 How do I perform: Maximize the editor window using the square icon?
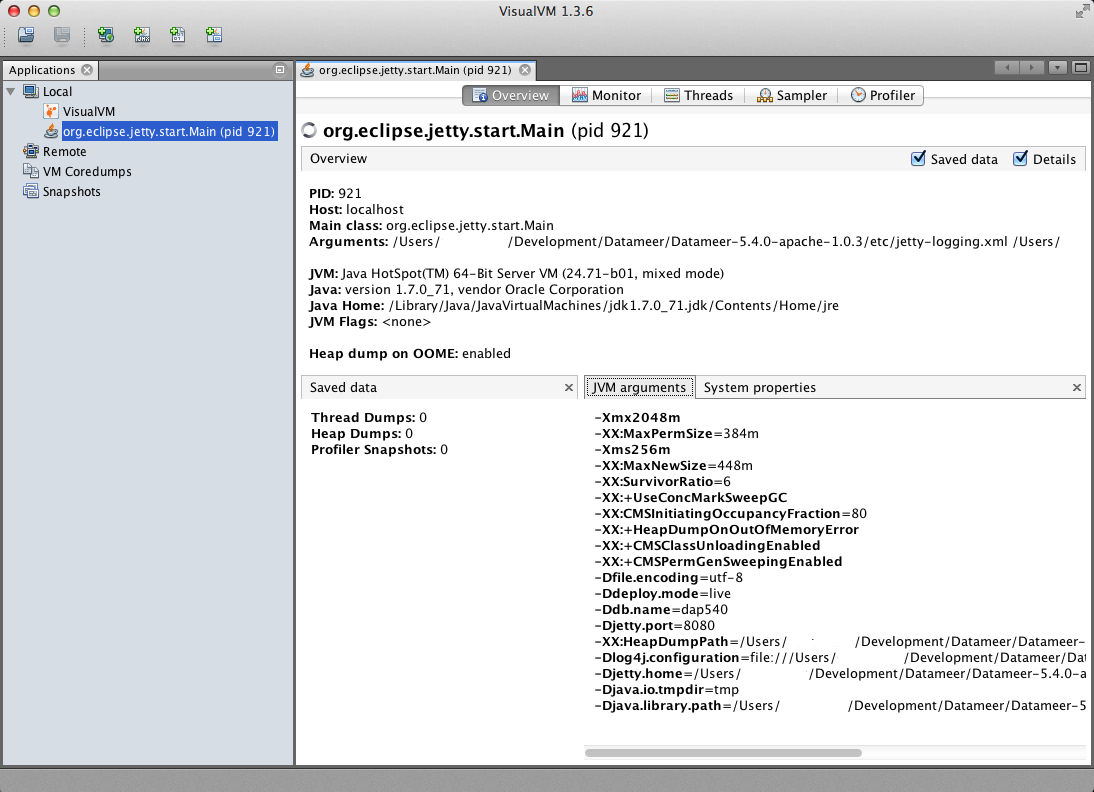tap(1081, 68)
